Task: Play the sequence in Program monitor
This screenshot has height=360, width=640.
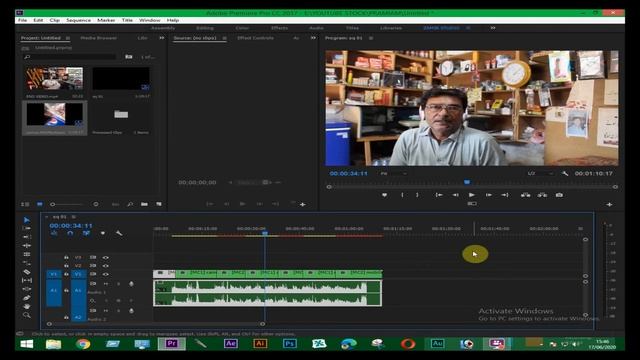Action: pos(472,195)
